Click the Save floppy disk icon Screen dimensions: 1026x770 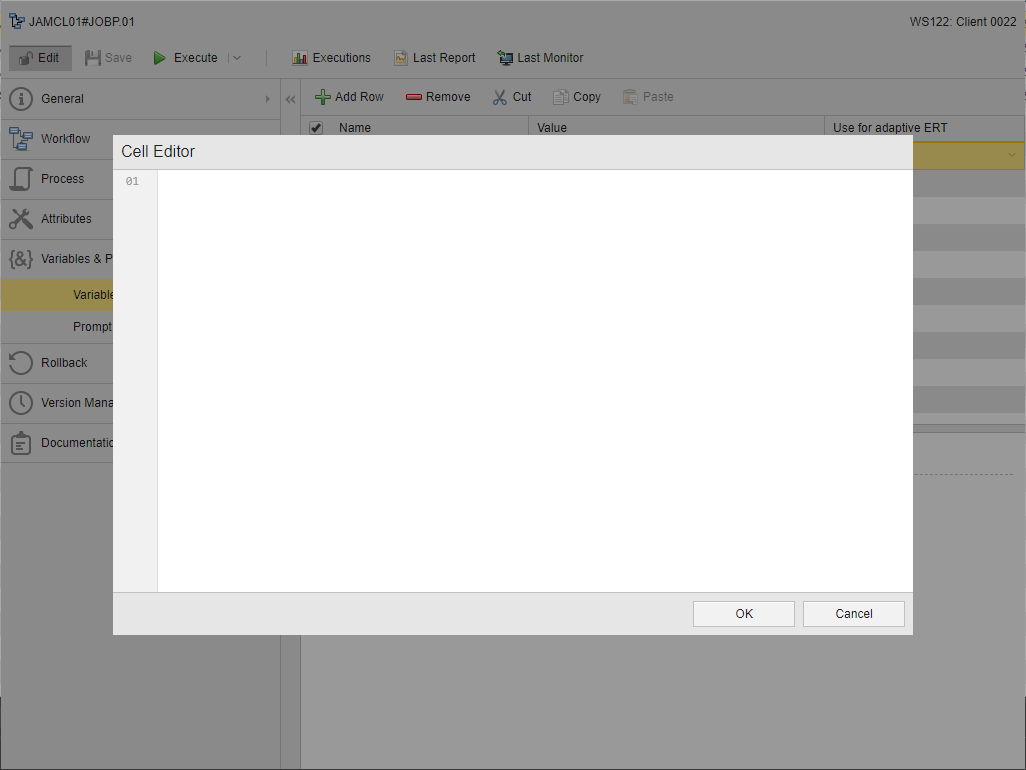[93, 58]
